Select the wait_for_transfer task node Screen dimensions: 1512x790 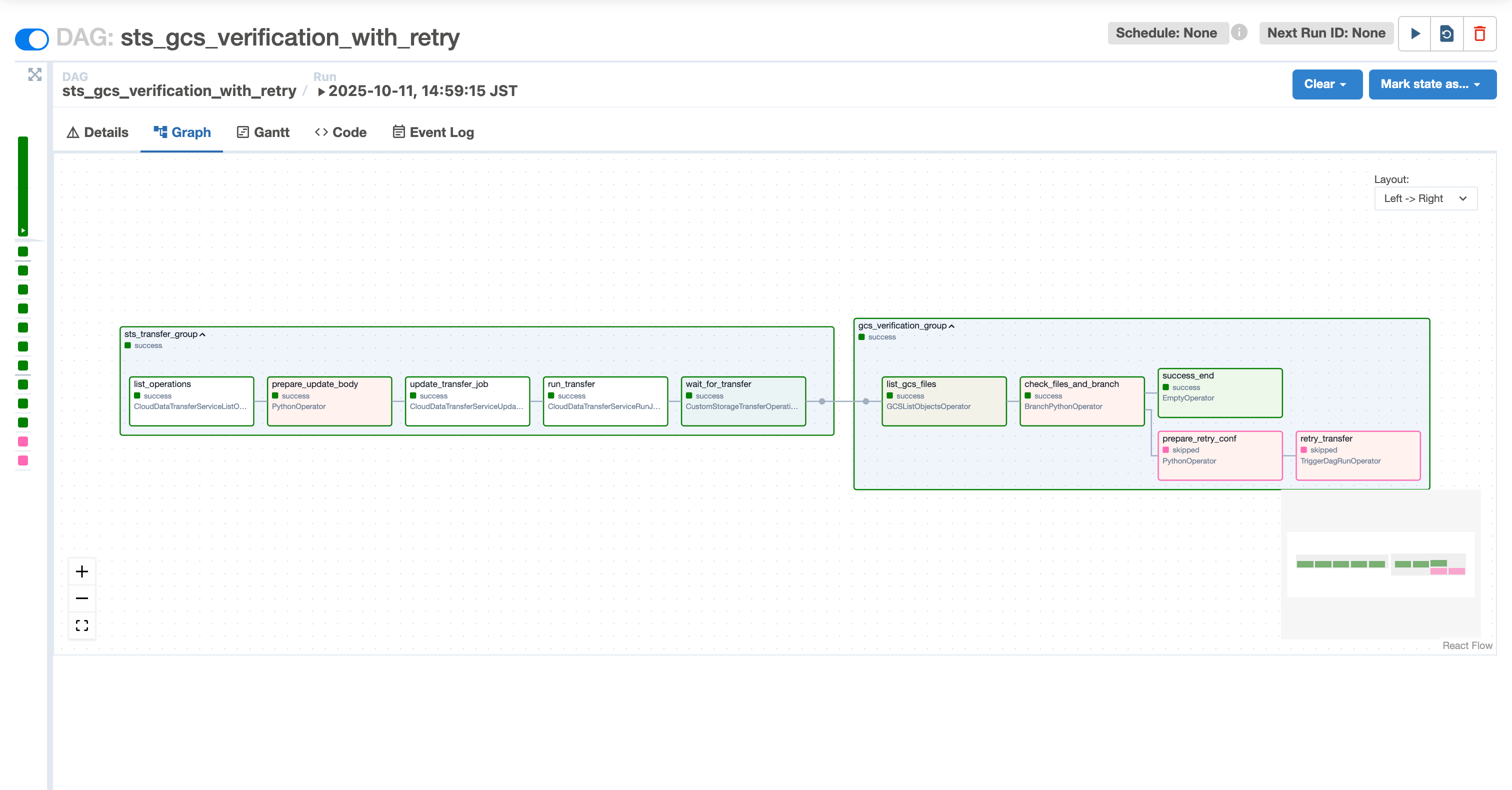point(743,401)
